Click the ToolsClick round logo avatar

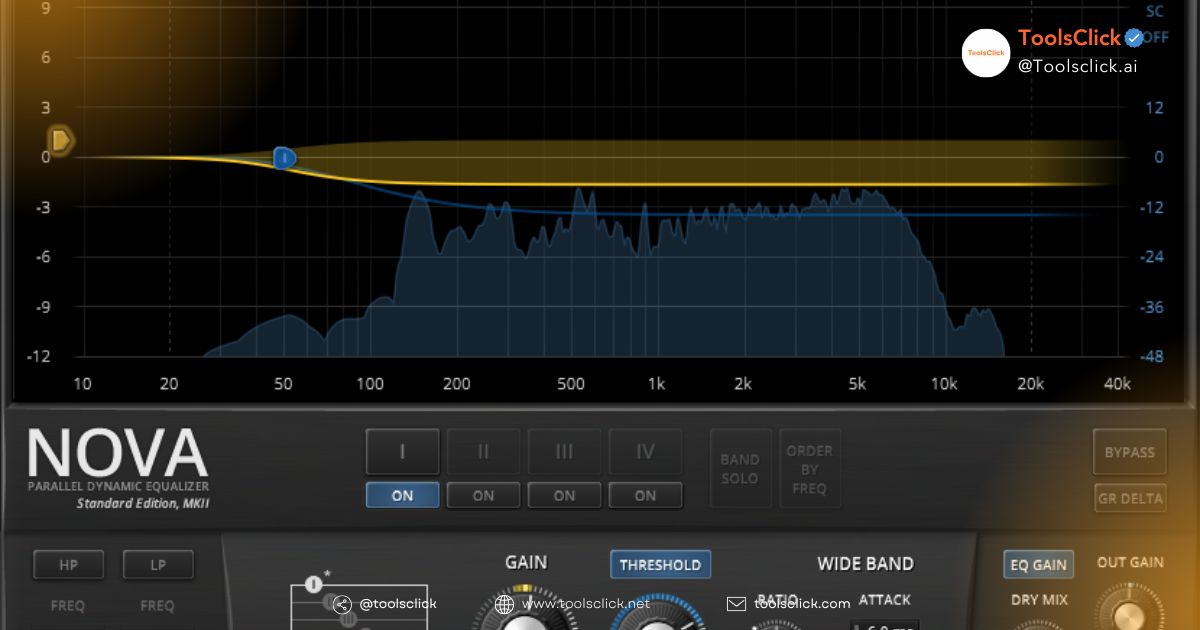(985, 53)
